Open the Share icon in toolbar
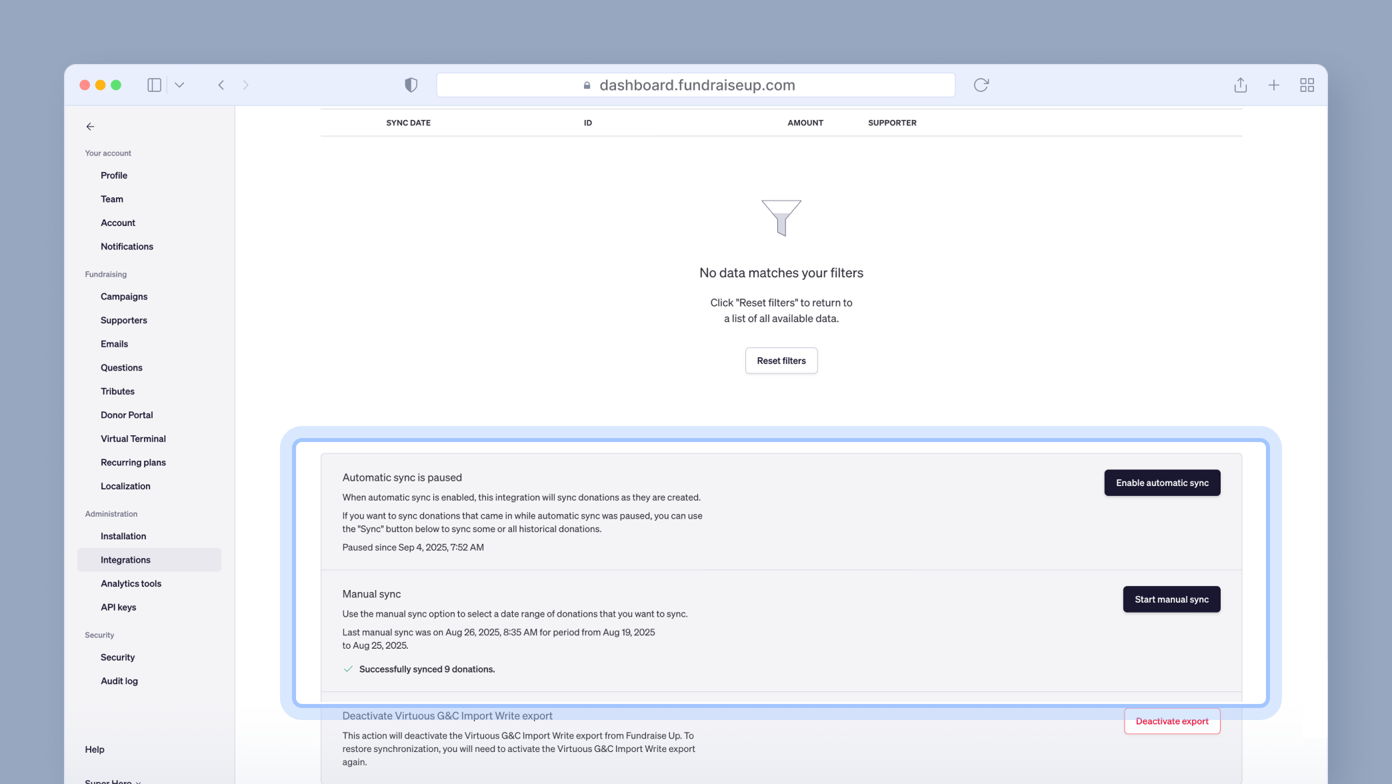The width and height of the screenshot is (1392, 784). click(1240, 85)
